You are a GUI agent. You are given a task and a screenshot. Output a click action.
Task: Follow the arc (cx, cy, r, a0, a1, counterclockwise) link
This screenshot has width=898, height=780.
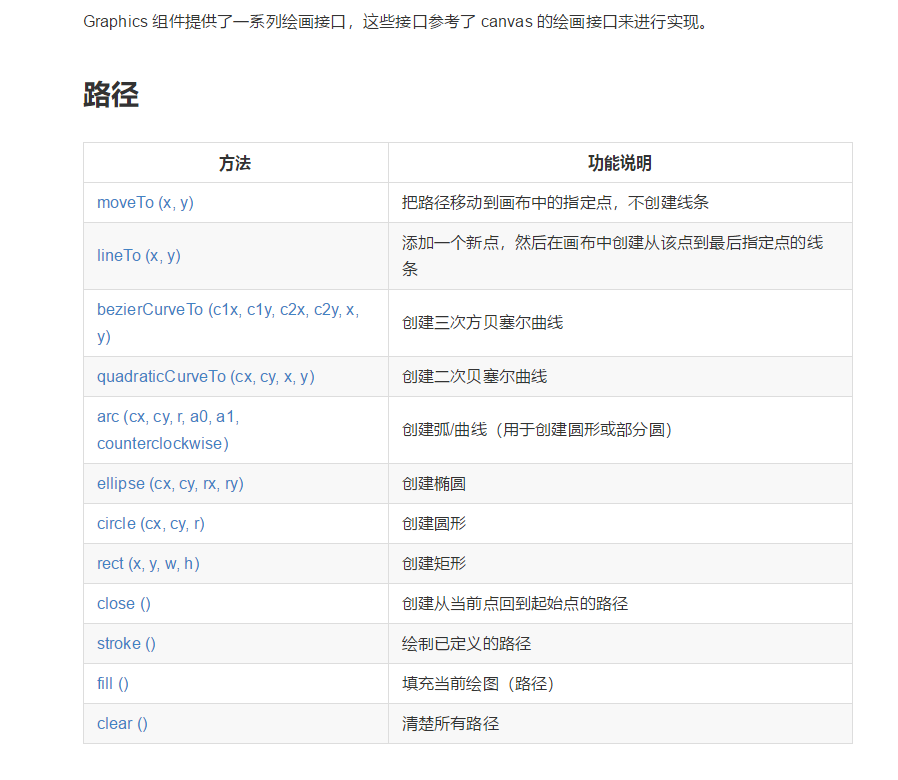[x=168, y=430]
